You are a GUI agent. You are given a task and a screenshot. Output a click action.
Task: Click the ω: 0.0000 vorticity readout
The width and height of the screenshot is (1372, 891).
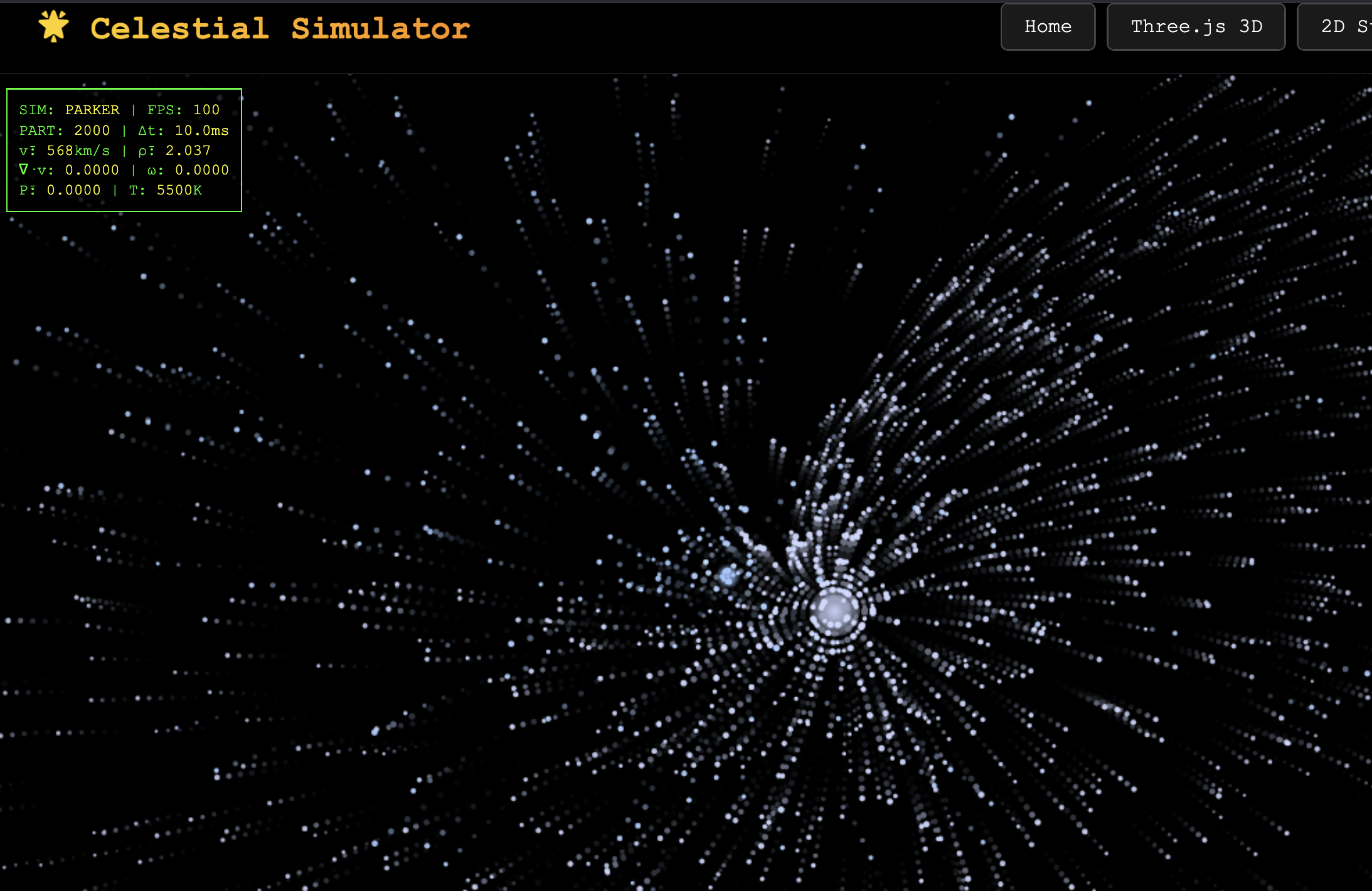click(x=188, y=170)
